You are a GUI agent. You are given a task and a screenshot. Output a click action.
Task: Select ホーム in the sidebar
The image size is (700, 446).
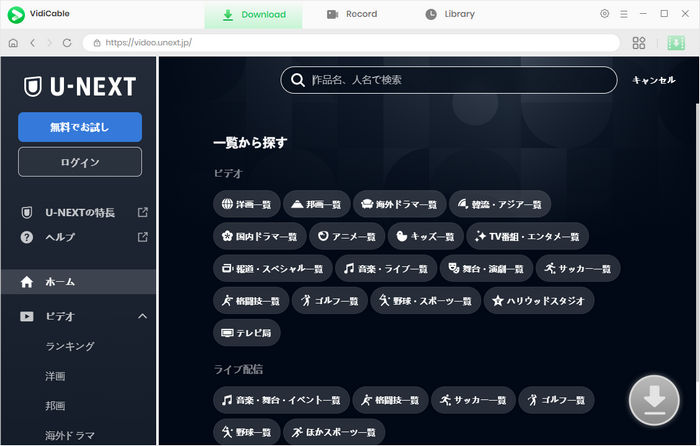coord(79,282)
